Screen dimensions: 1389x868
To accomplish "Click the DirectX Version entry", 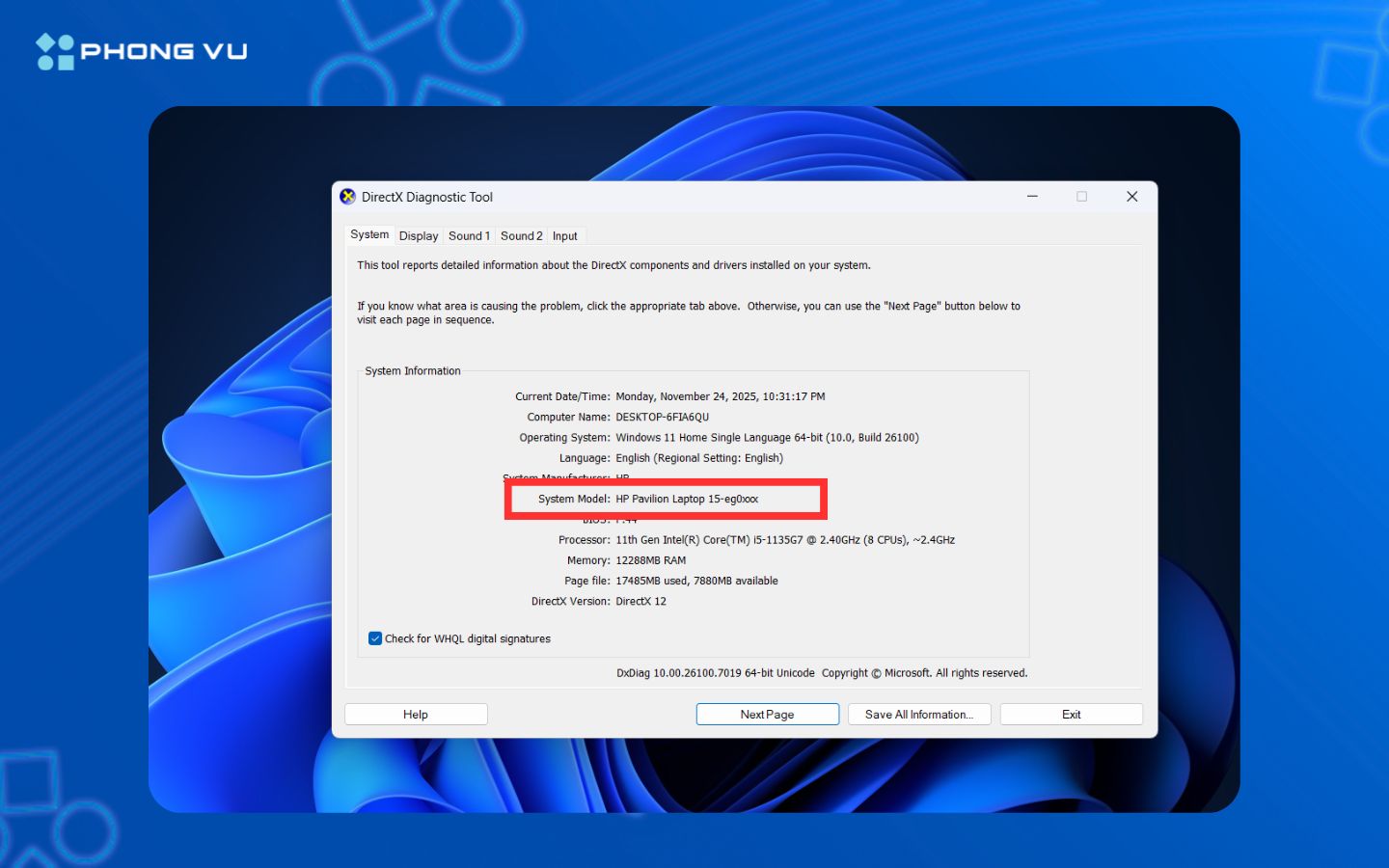I will point(640,602).
